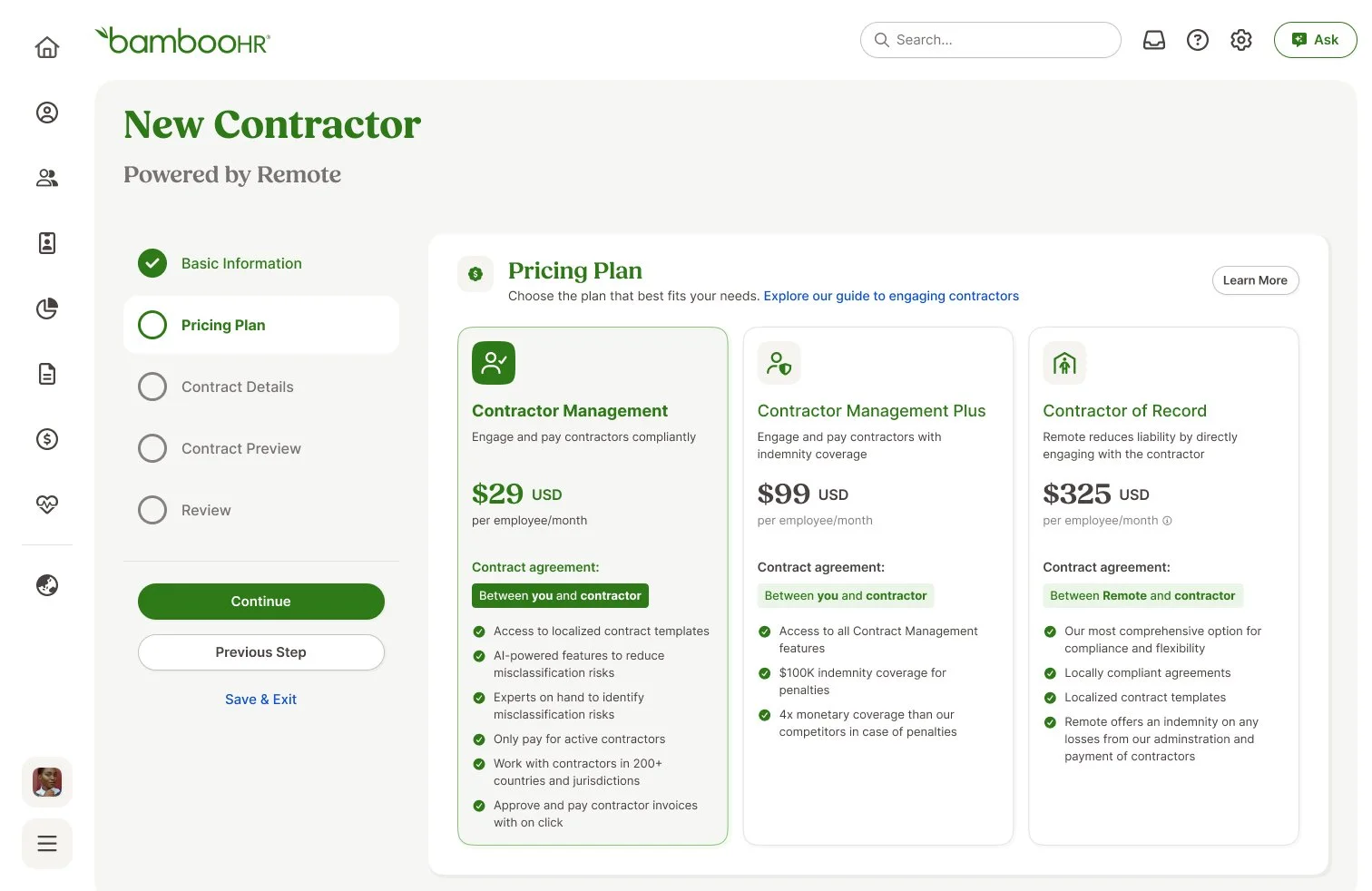The height and width of the screenshot is (891, 1372).
Task: Open the Basic Information step
Action: [x=261, y=263]
